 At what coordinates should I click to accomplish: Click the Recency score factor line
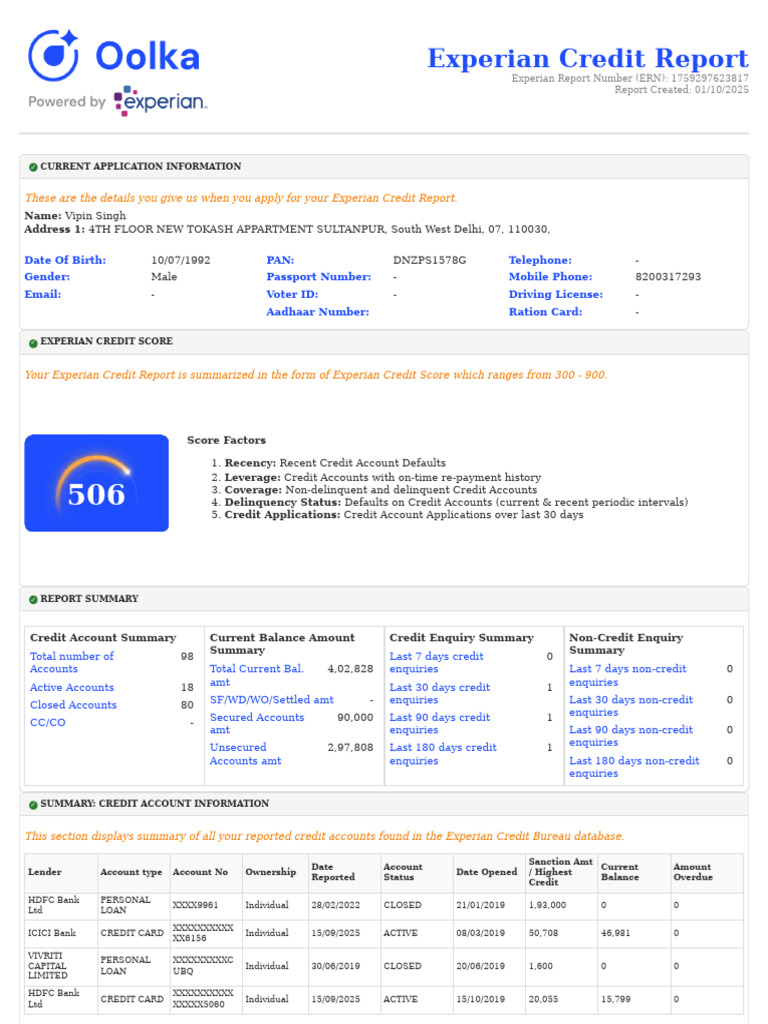click(x=335, y=463)
